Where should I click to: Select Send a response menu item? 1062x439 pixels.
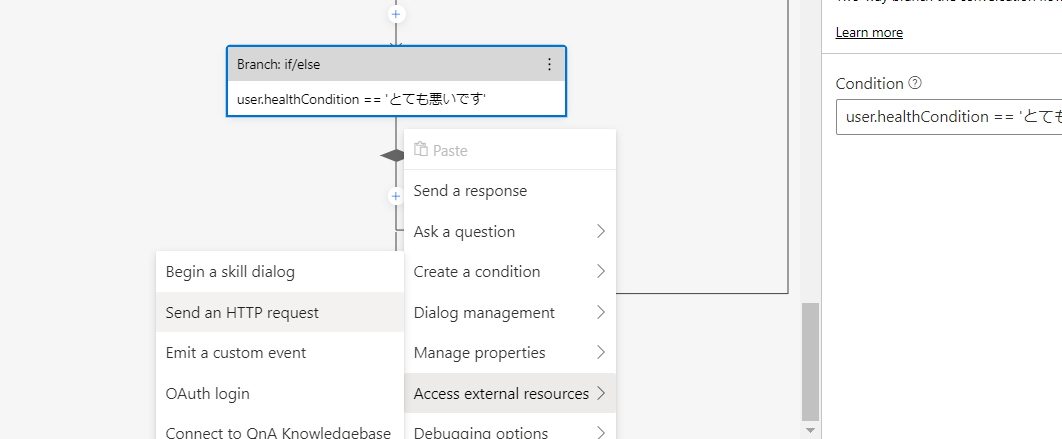pos(470,191)
